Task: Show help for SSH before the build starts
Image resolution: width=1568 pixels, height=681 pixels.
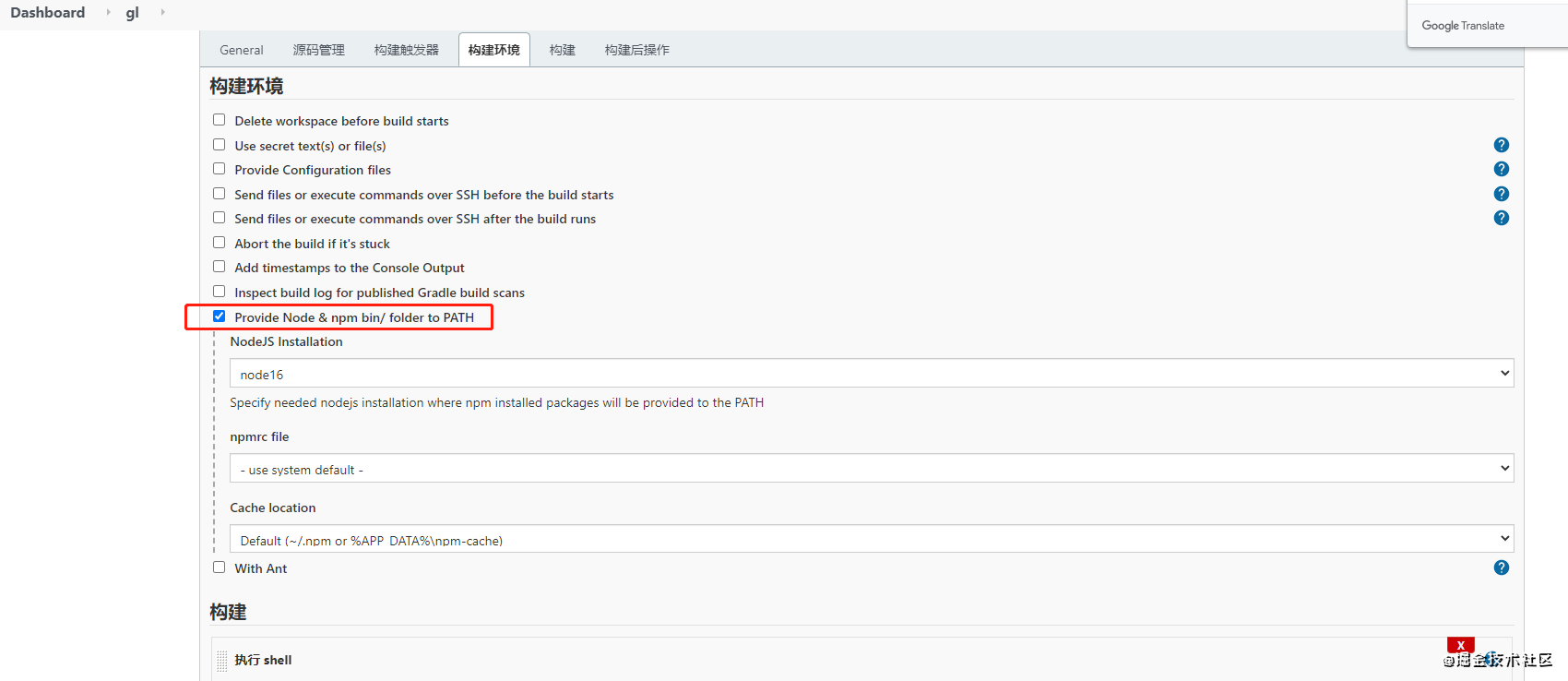Action: click(1501, 194)
